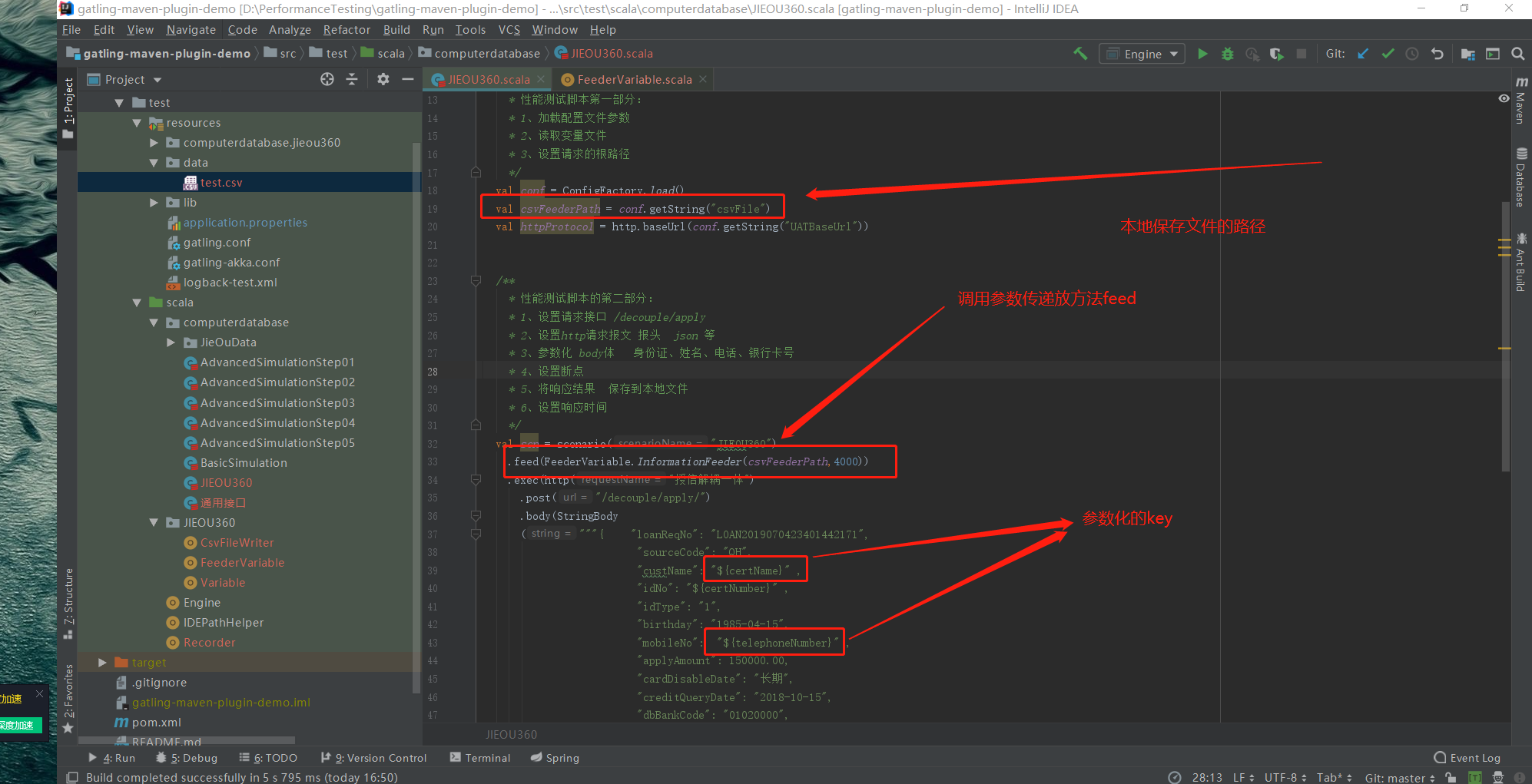The height and width of the screenshot is (784, 1532).
Task: Collapse the data folder in project tree
Action: tap(154, 163)
